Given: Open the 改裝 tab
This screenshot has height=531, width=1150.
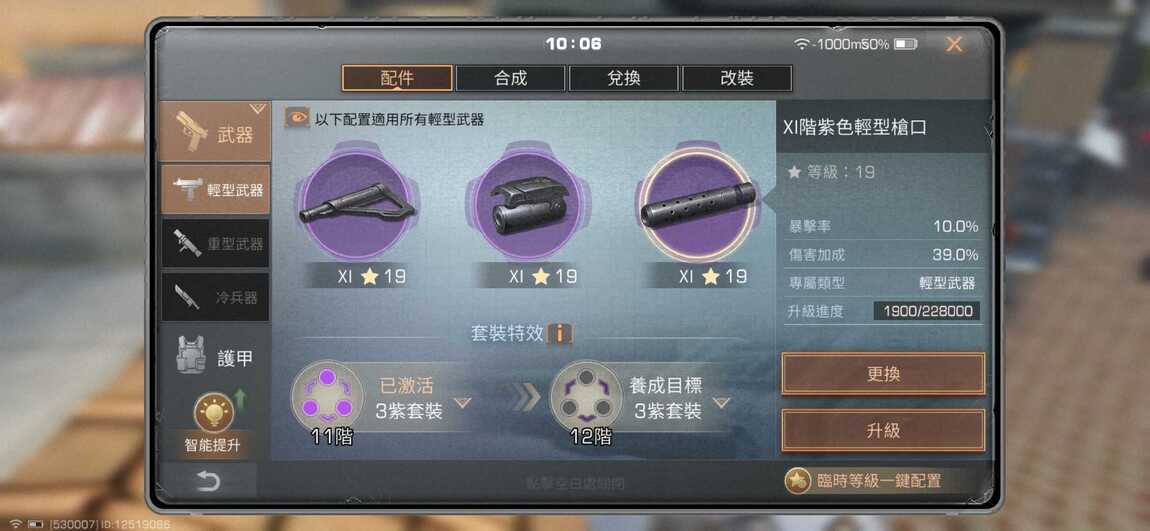Looking at the screenshot, I should pos(737,78).
